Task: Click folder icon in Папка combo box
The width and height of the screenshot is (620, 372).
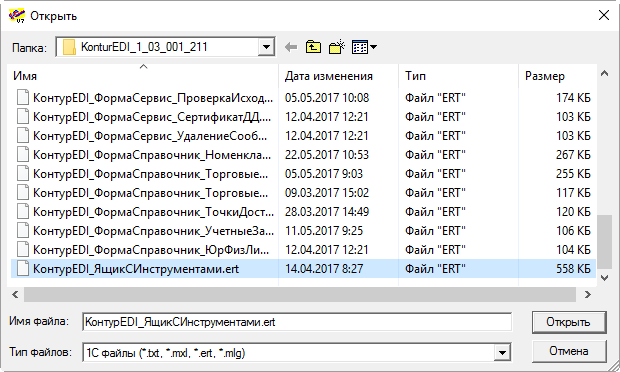Action: point(69,47)
